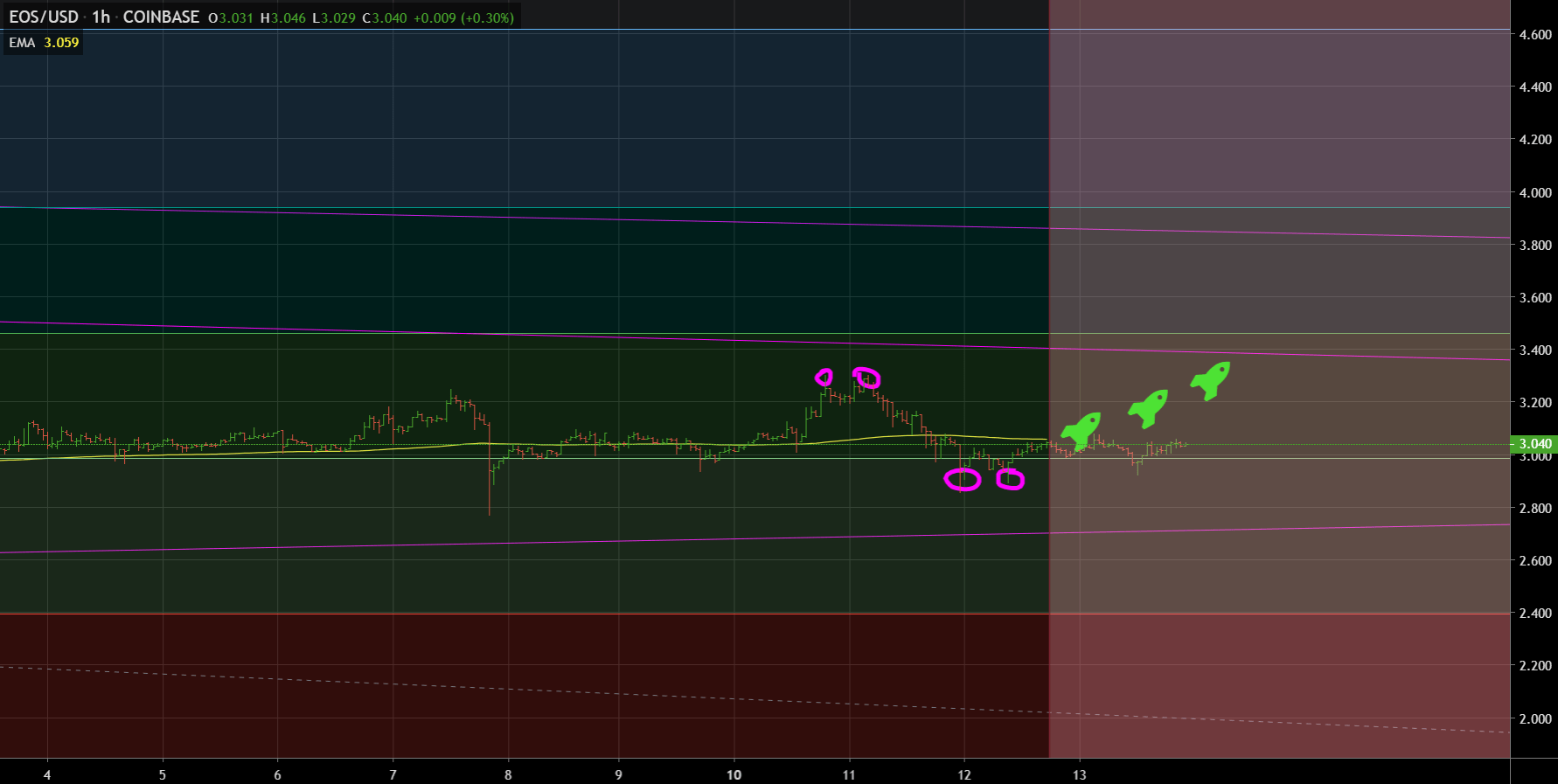Click the 2.400 price axis label
The height and width of the screenshot is (784, 1558).
tap(1536, 614)
